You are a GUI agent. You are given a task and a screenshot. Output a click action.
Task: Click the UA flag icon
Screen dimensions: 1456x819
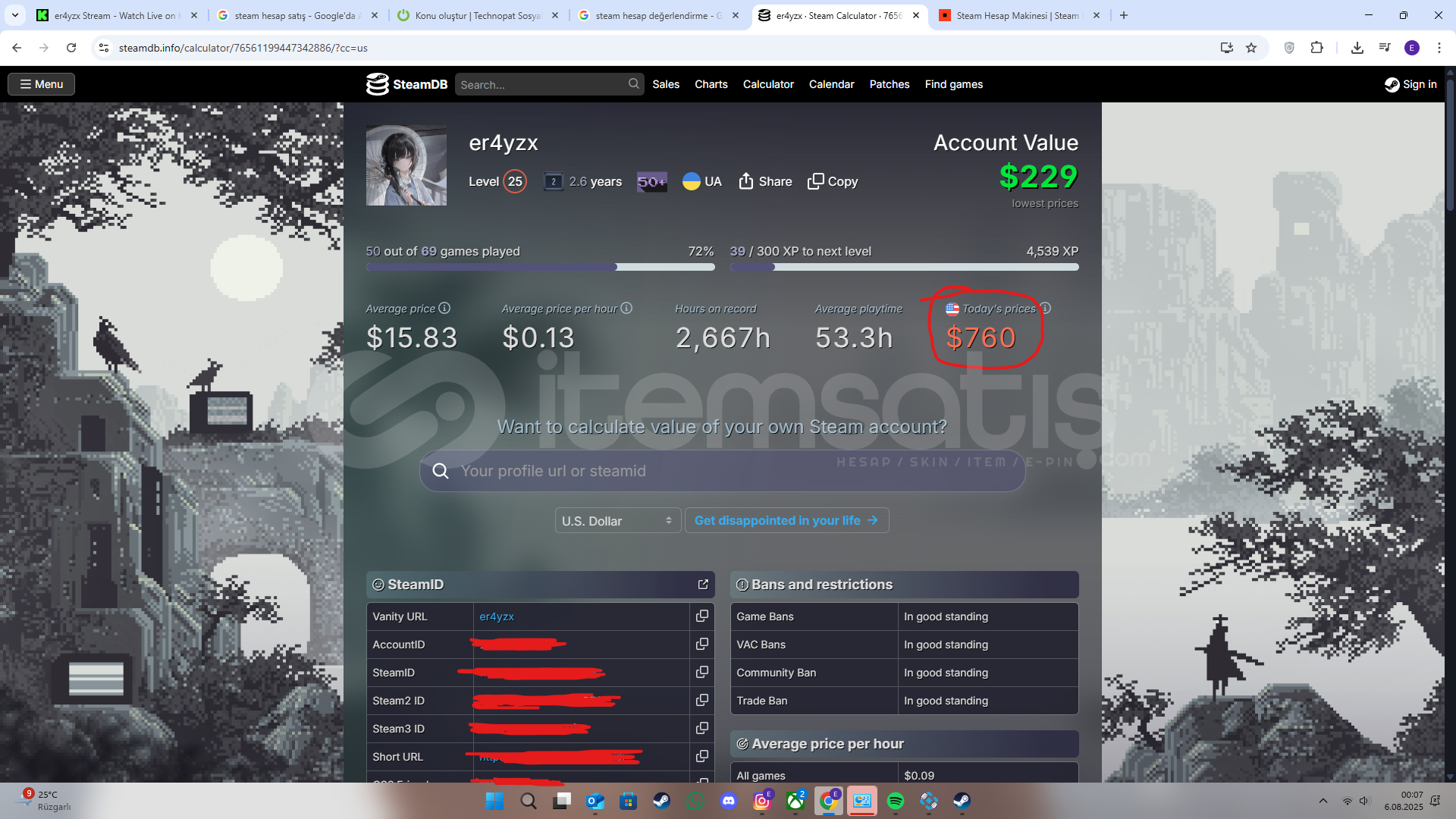(x=691, y=181)
